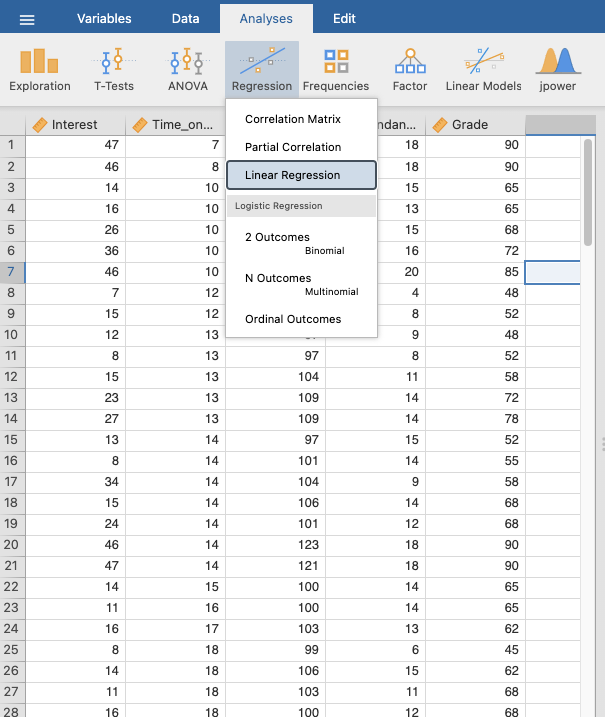Open the jpower module icon

point(559,69)
